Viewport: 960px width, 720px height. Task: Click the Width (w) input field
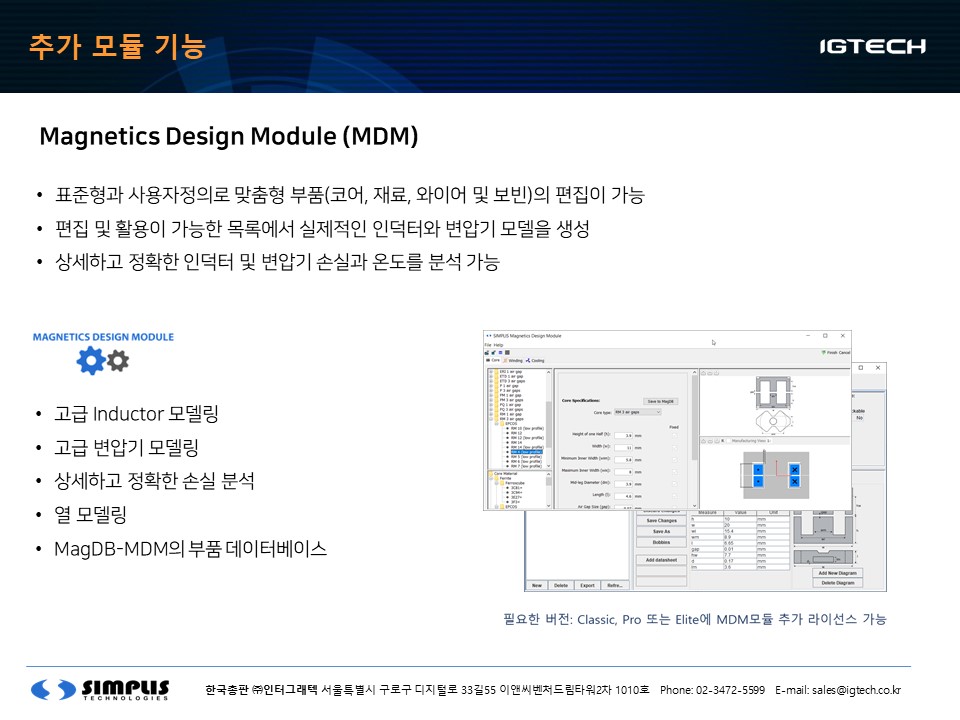click(x=623, y=448)
